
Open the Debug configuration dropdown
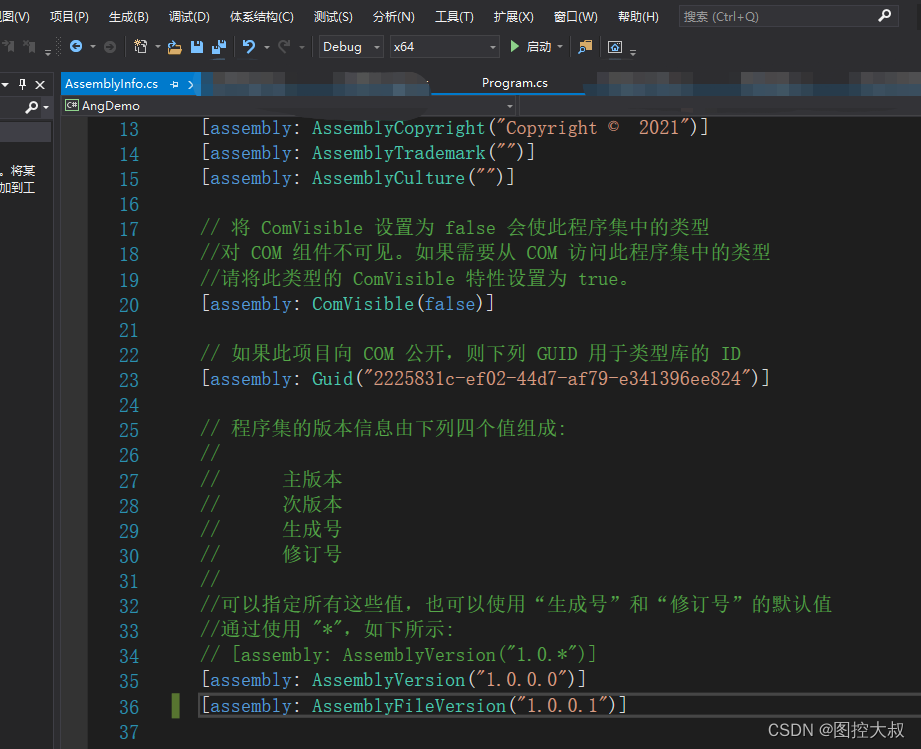[351, 47]
